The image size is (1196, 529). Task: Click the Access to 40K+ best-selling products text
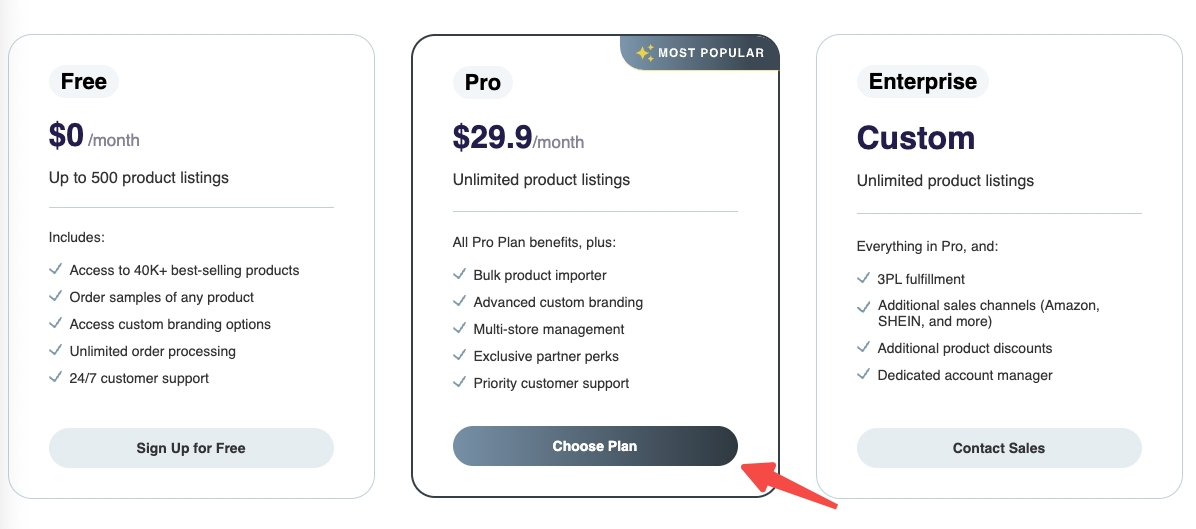click(185, 271)
